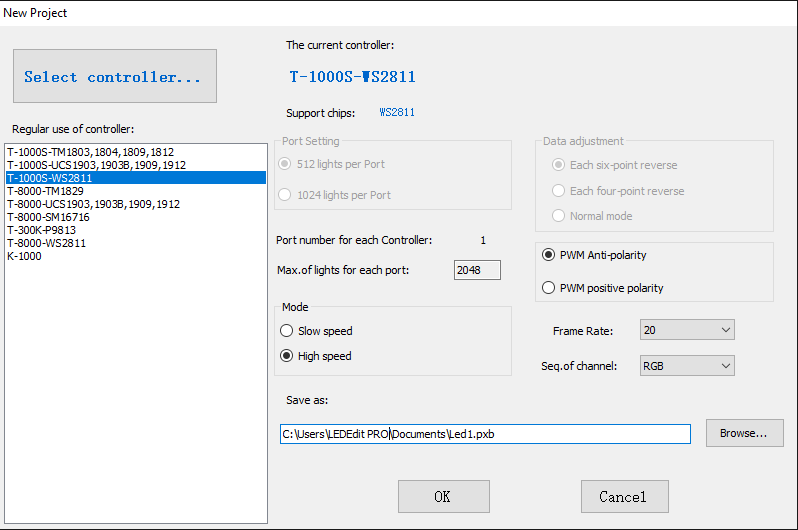798x530 pixels.
Task: Confirm the new project with OK
Action: (x=443, y=497)
